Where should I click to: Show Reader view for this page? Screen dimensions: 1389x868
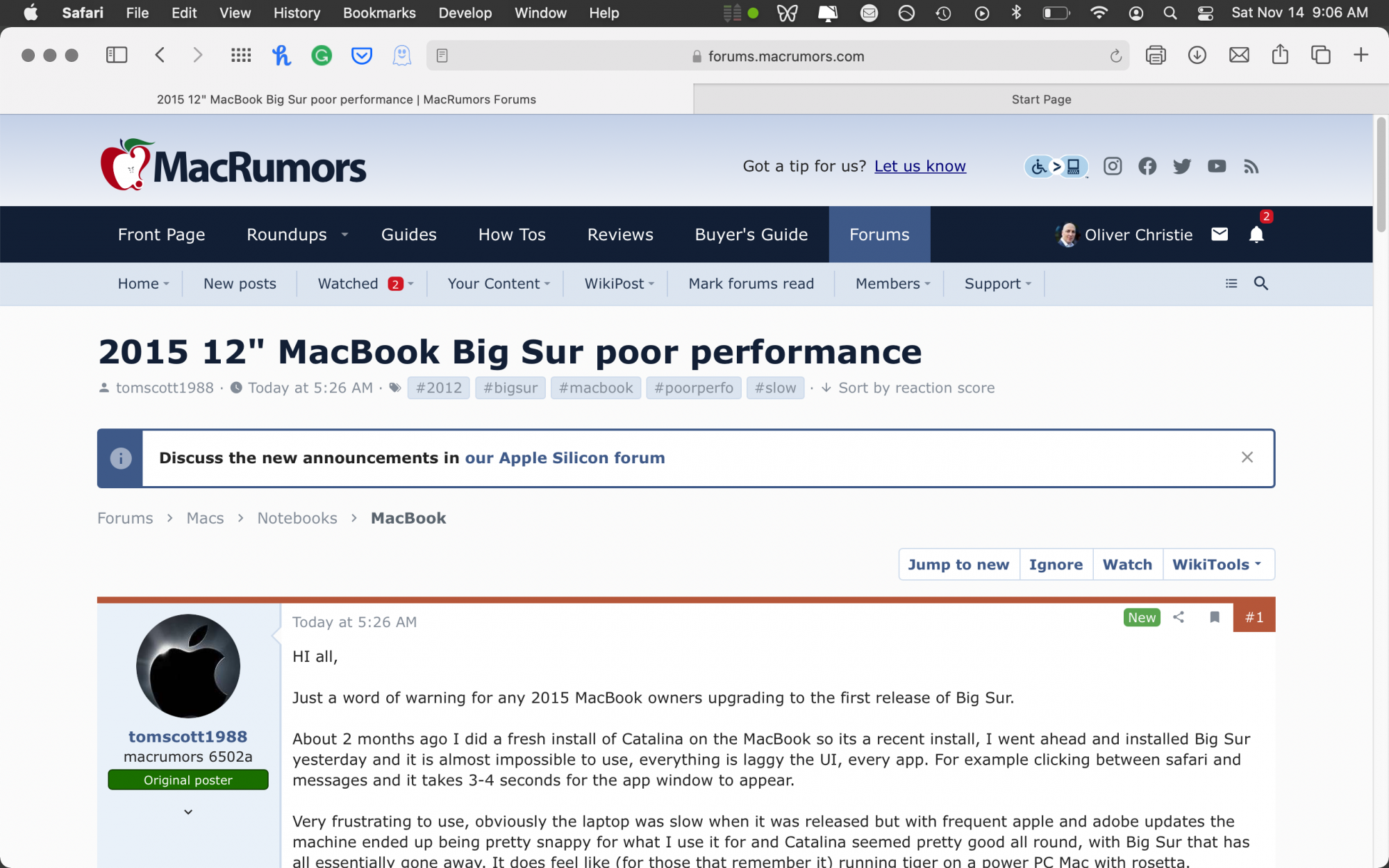442,56
